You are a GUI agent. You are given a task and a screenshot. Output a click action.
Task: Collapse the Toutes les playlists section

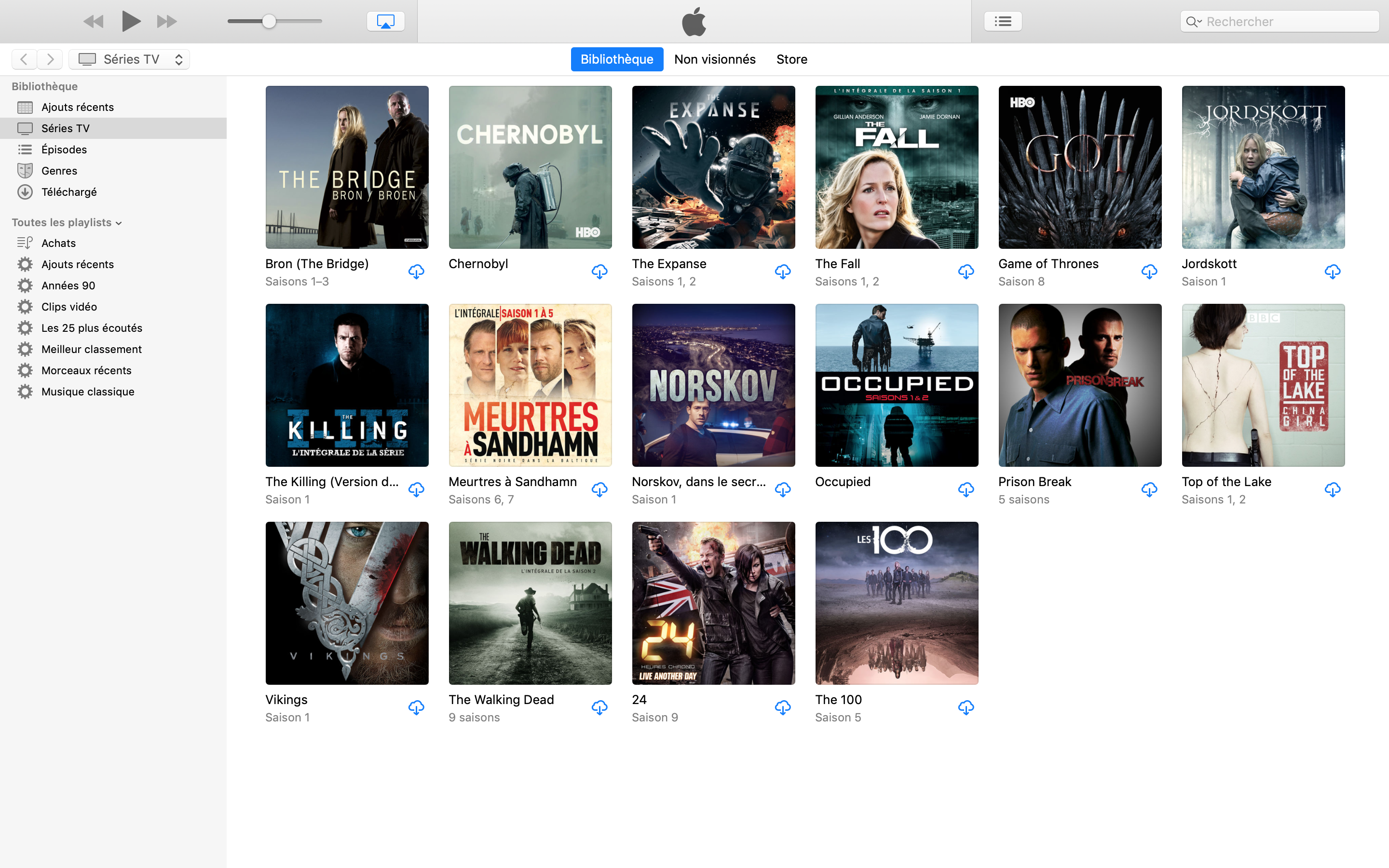119,223
